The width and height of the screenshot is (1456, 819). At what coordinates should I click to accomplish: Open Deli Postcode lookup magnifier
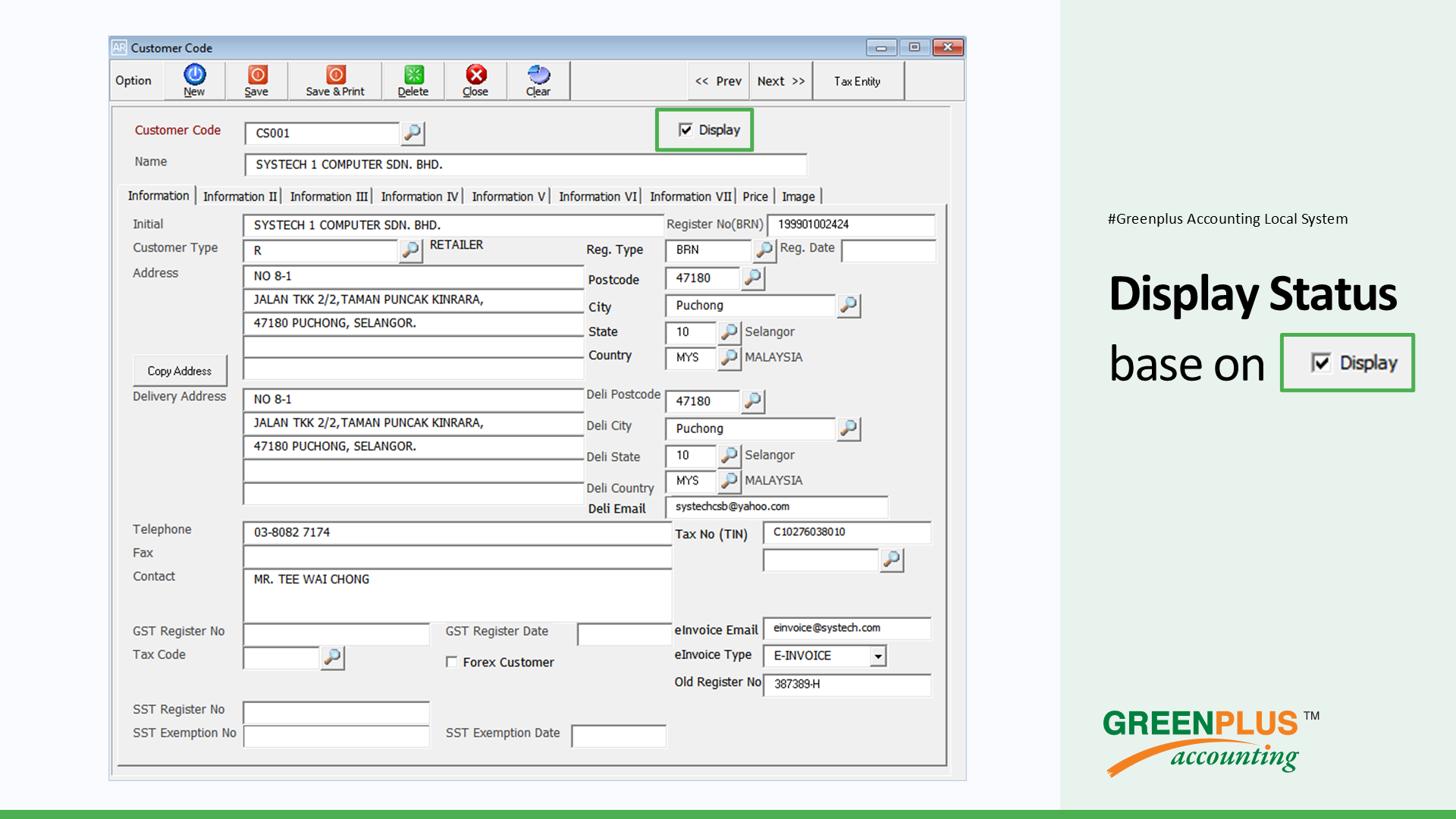(x=753, y=401)
